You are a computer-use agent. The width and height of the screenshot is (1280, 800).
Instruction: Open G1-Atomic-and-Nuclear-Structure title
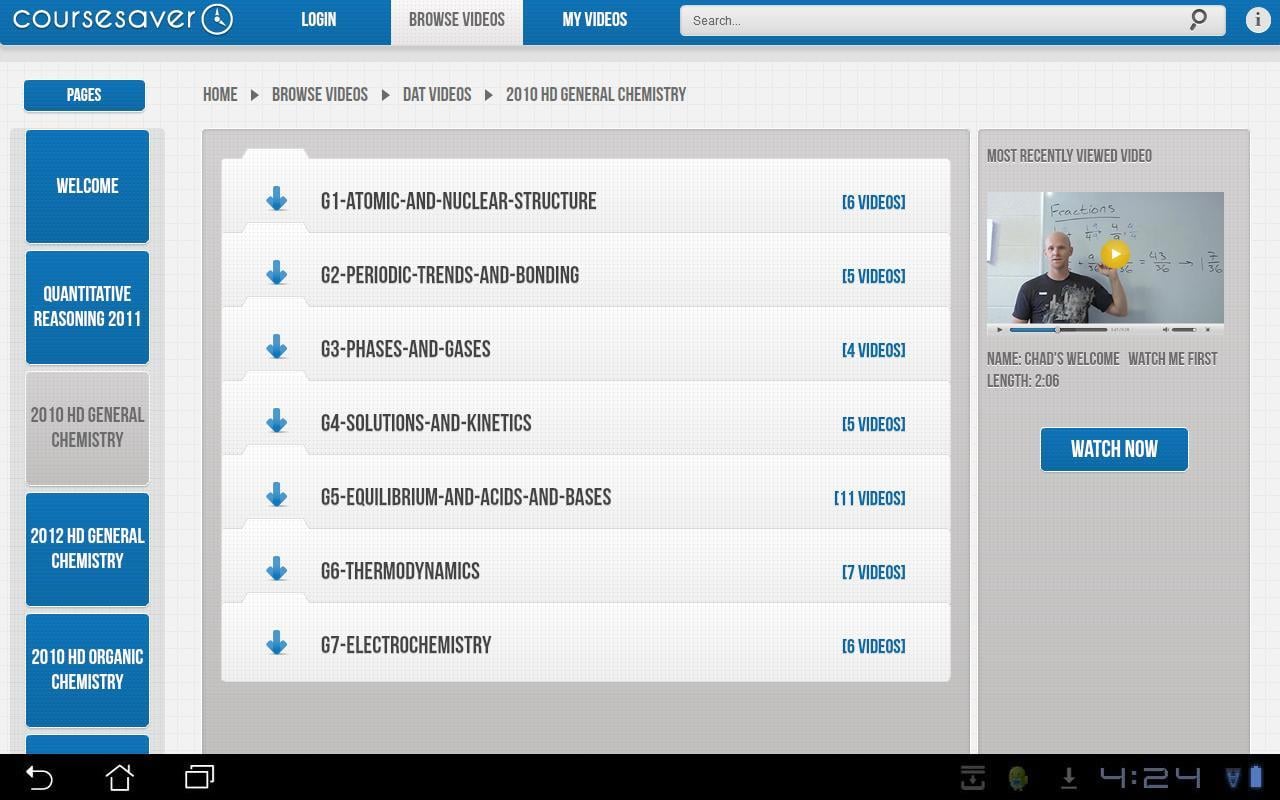(x=458, y=201)
